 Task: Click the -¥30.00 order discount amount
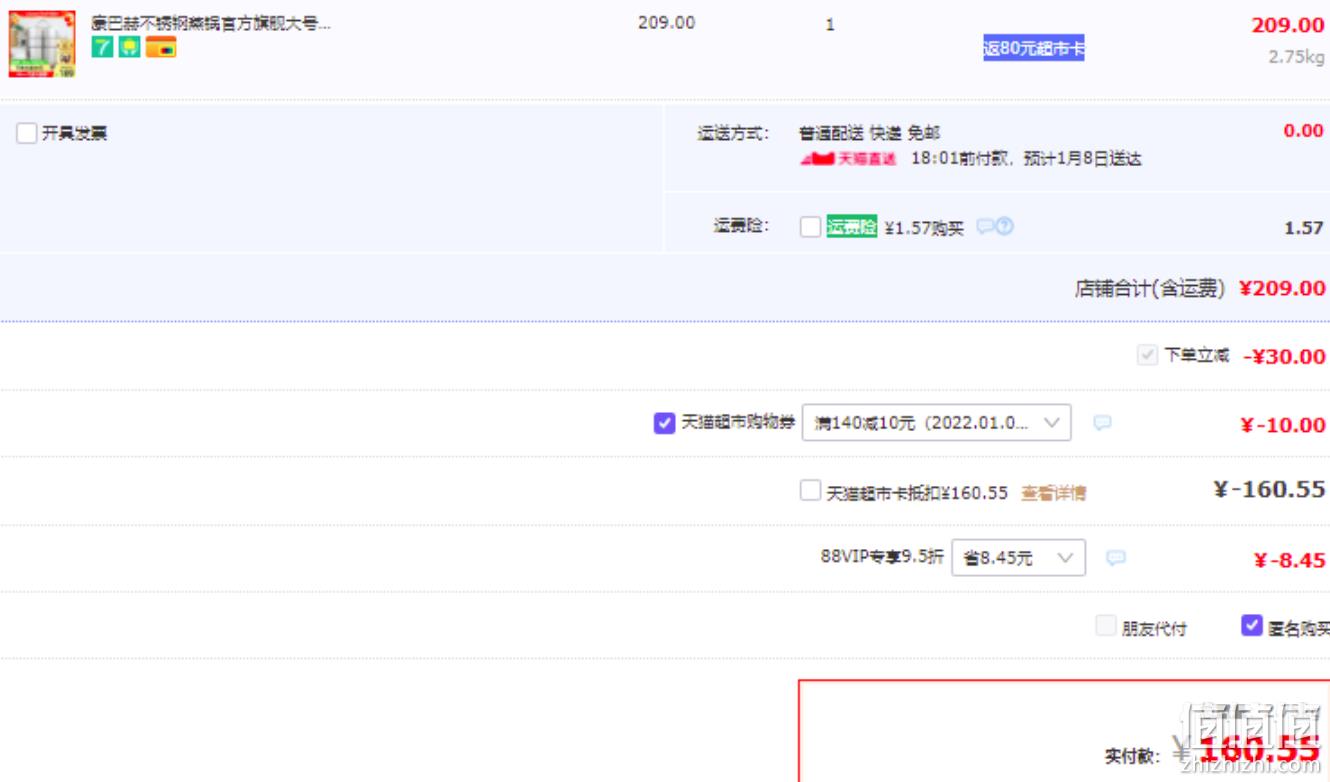click(1284, 357)
